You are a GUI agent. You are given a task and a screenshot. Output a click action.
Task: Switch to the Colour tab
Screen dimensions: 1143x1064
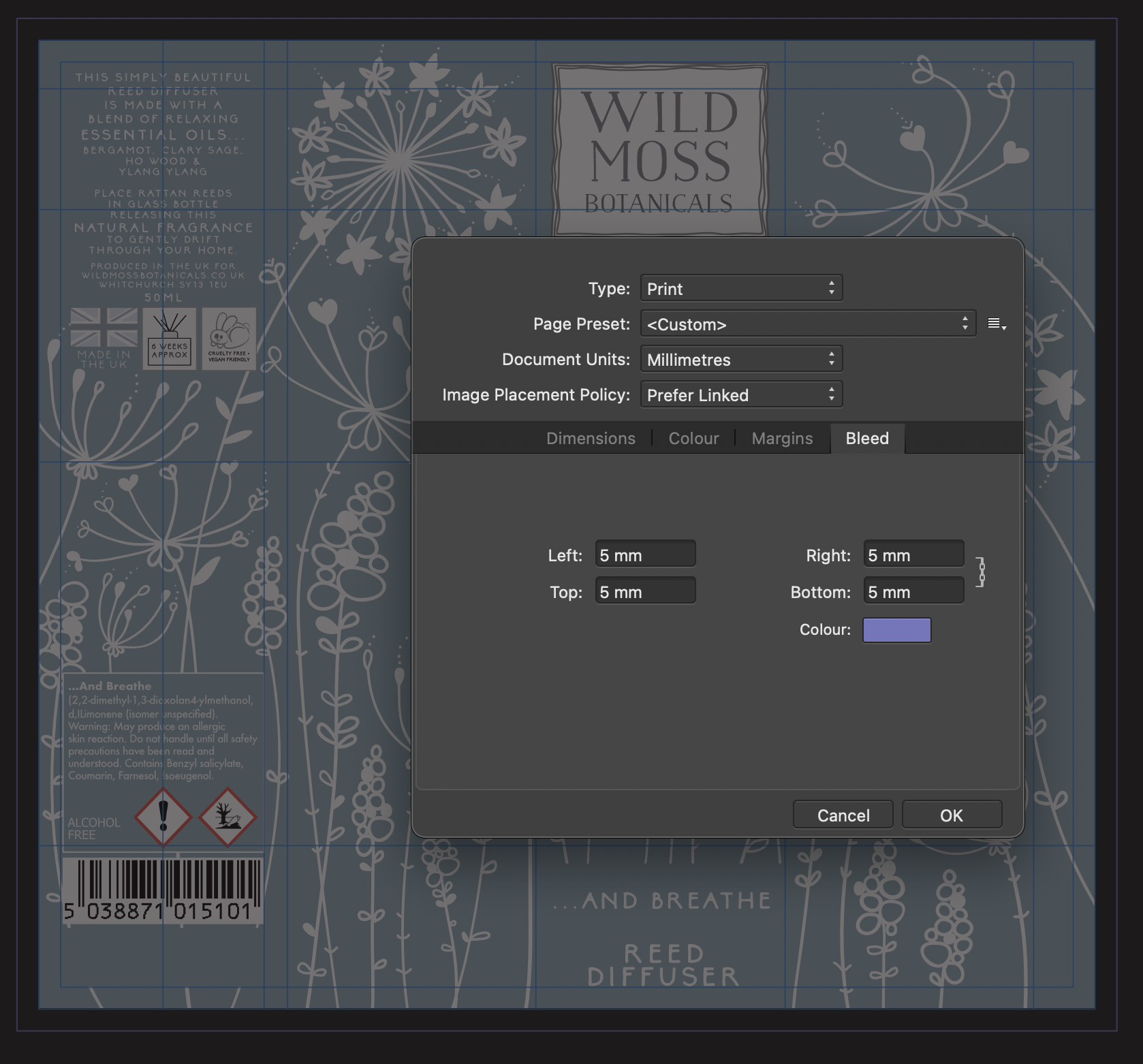693,438
